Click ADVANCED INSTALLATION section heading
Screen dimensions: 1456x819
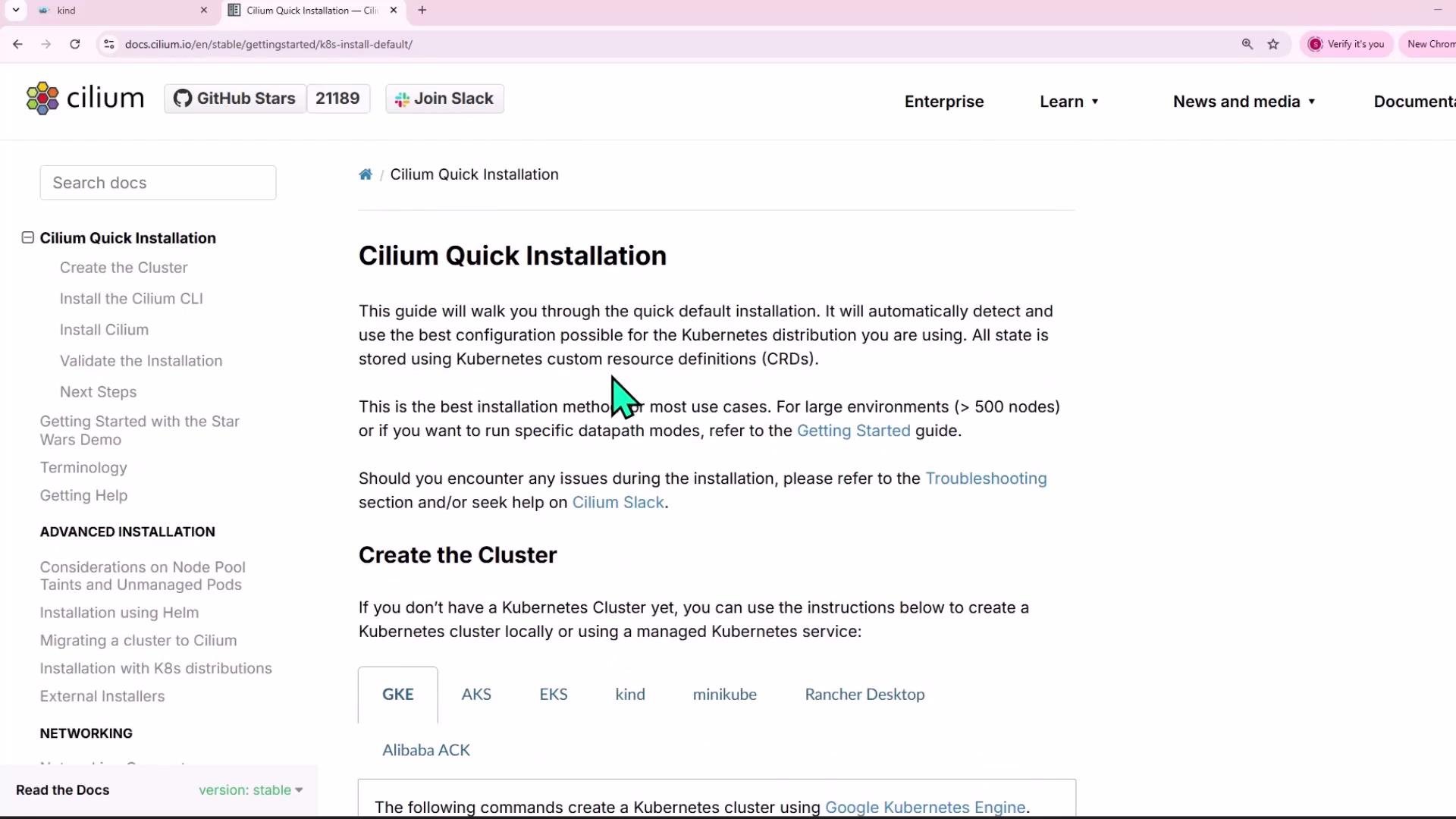pos(127,532)
